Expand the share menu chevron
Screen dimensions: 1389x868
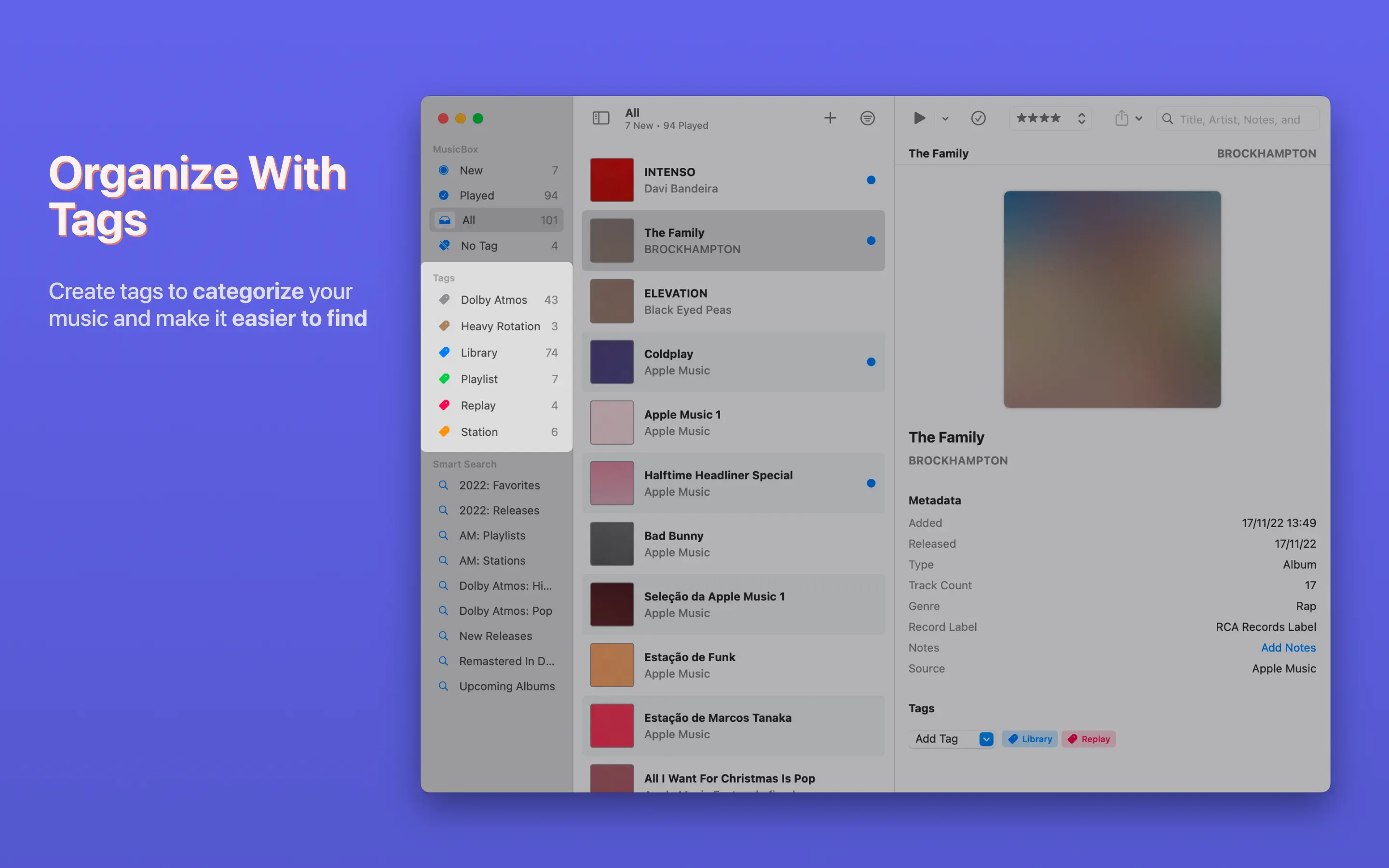pyautogui.click(x=1139, y=119)
